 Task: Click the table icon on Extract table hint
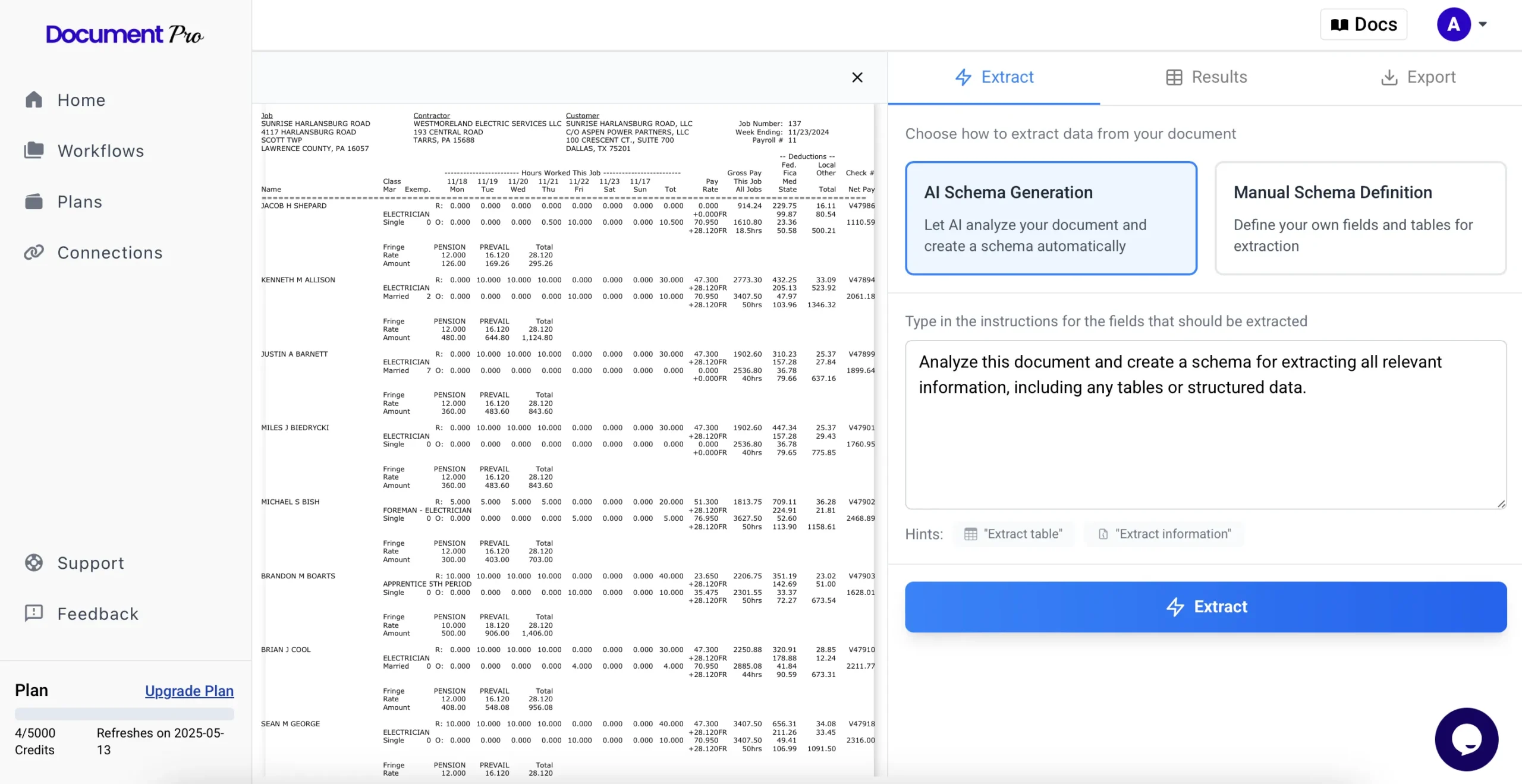coord(971,533)
